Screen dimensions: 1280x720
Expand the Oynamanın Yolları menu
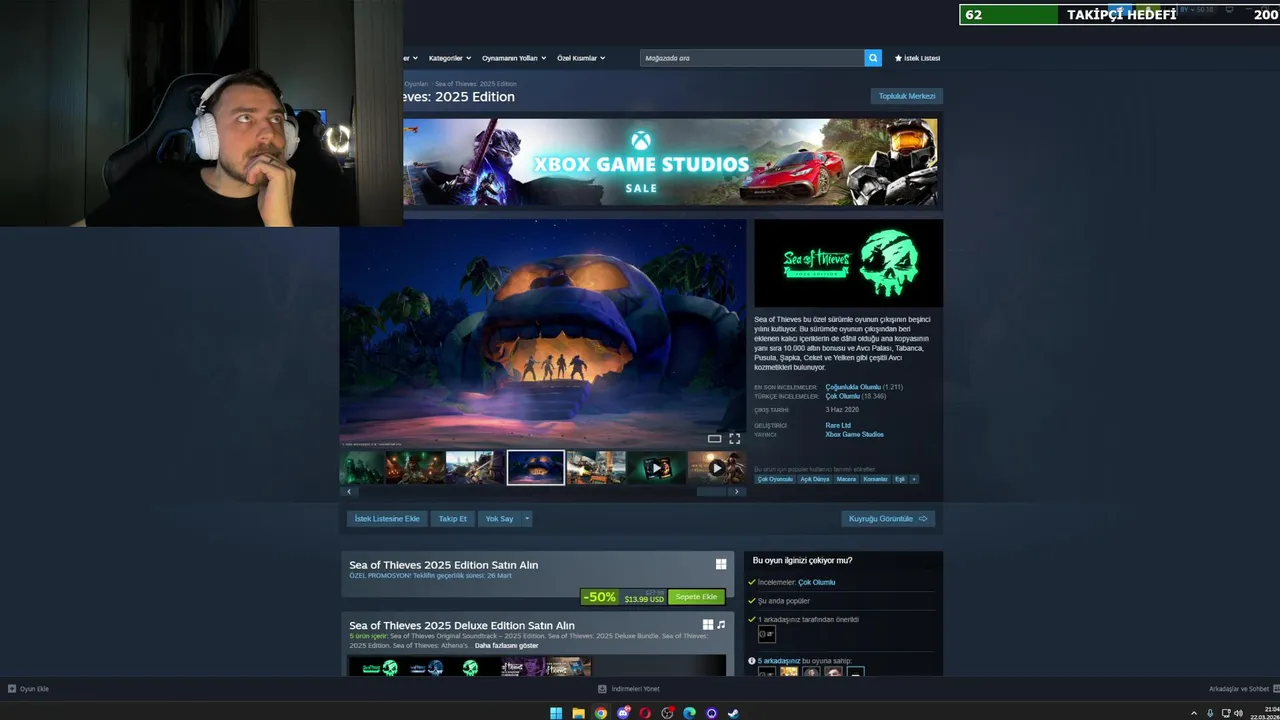tap(514, 58)
